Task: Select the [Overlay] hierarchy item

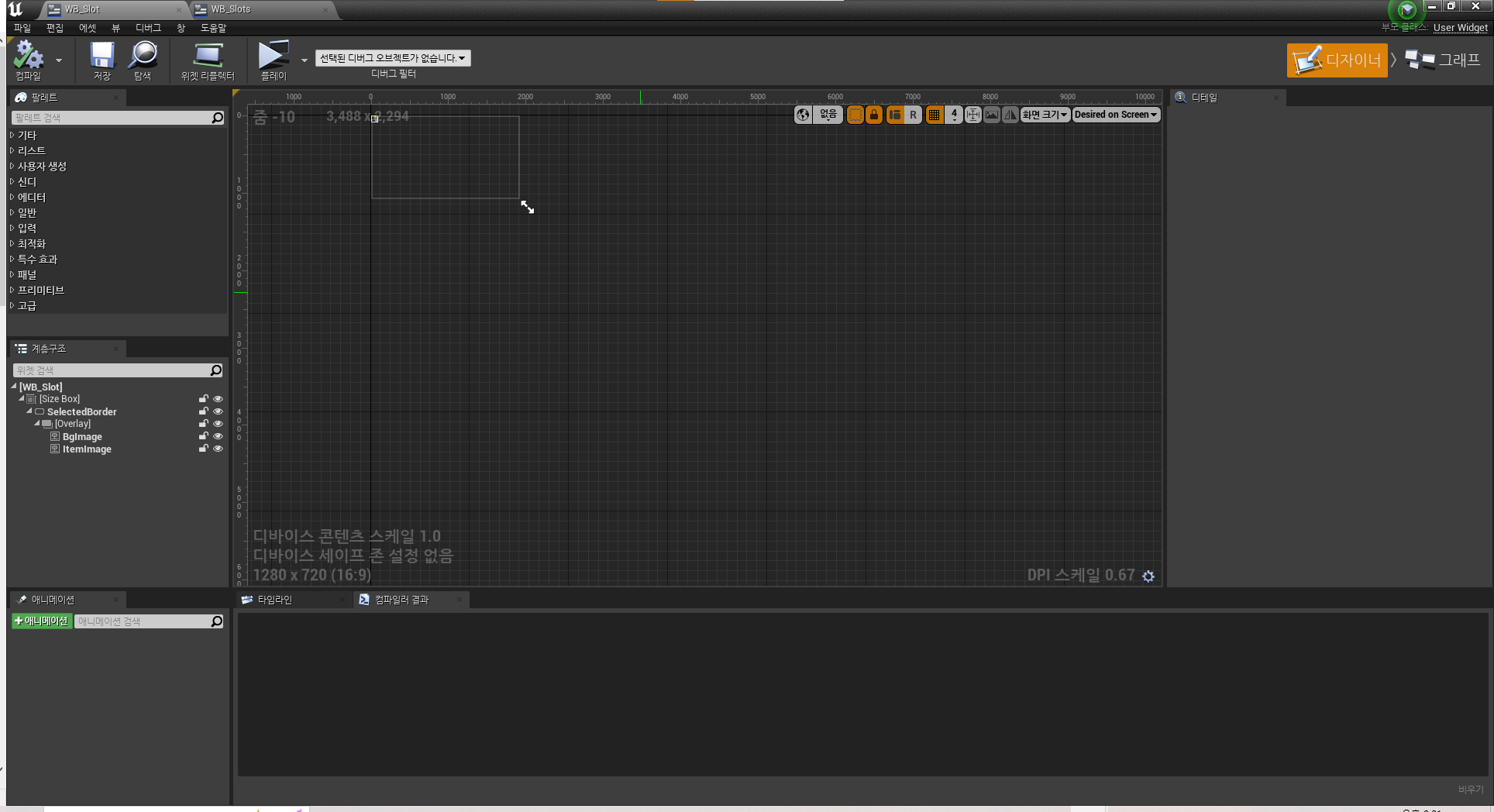Action: click(72, 424)
